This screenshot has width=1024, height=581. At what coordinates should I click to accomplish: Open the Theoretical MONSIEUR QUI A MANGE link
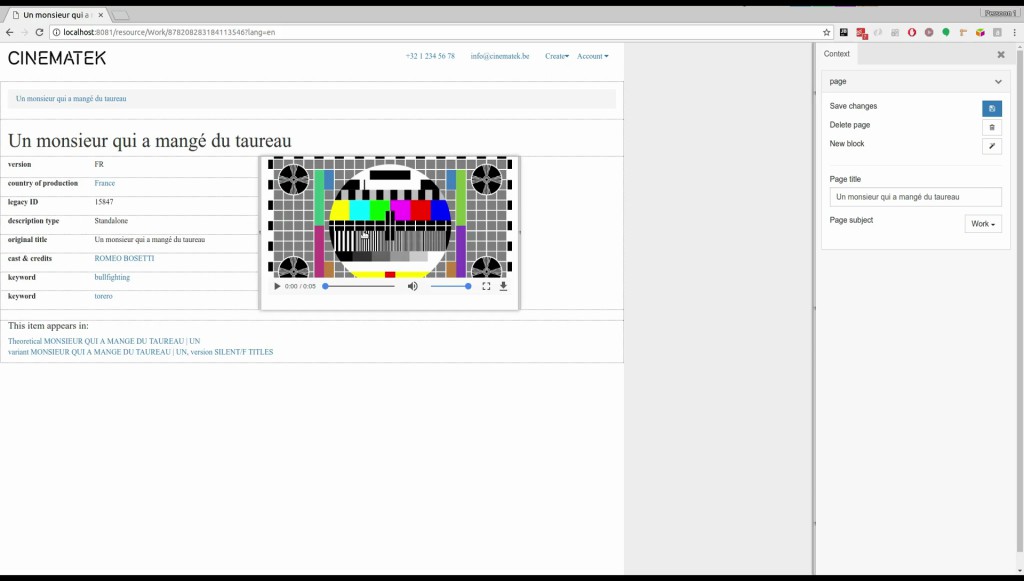click(104, 341)
